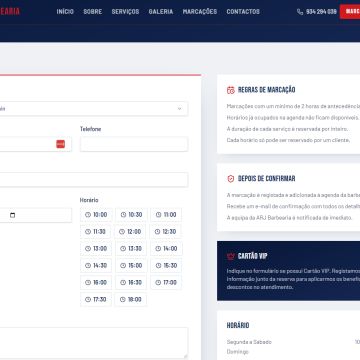Click the Regras de Marcação heading
The image size is (360, 360).
(267, 90)
